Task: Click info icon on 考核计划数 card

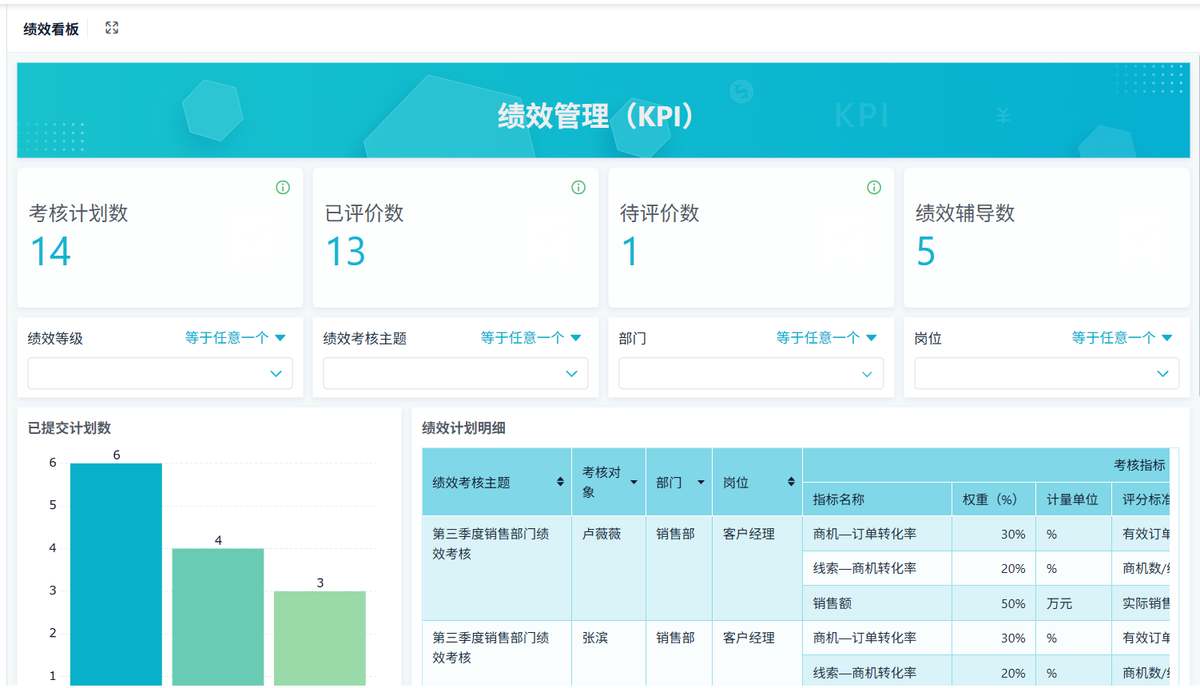Action: [x=283, y=187]
